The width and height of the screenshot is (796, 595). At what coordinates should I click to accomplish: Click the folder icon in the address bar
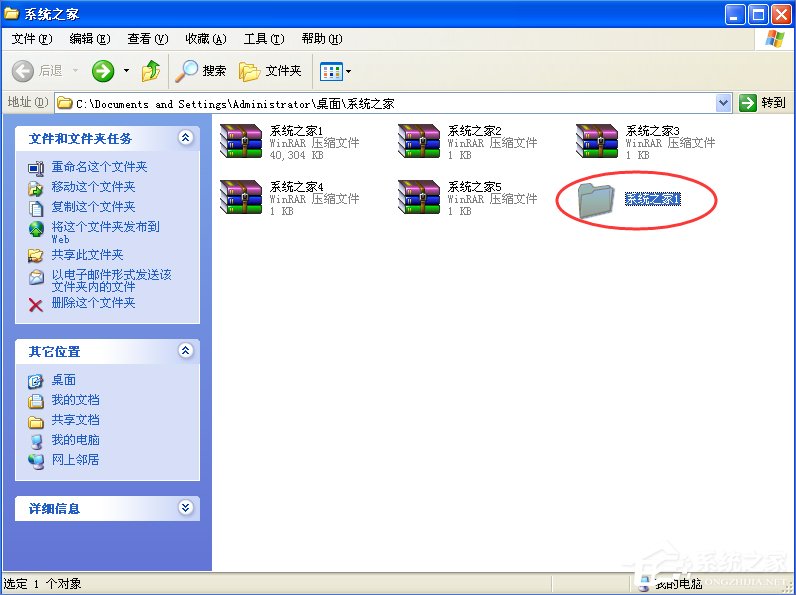coord(64,103)
